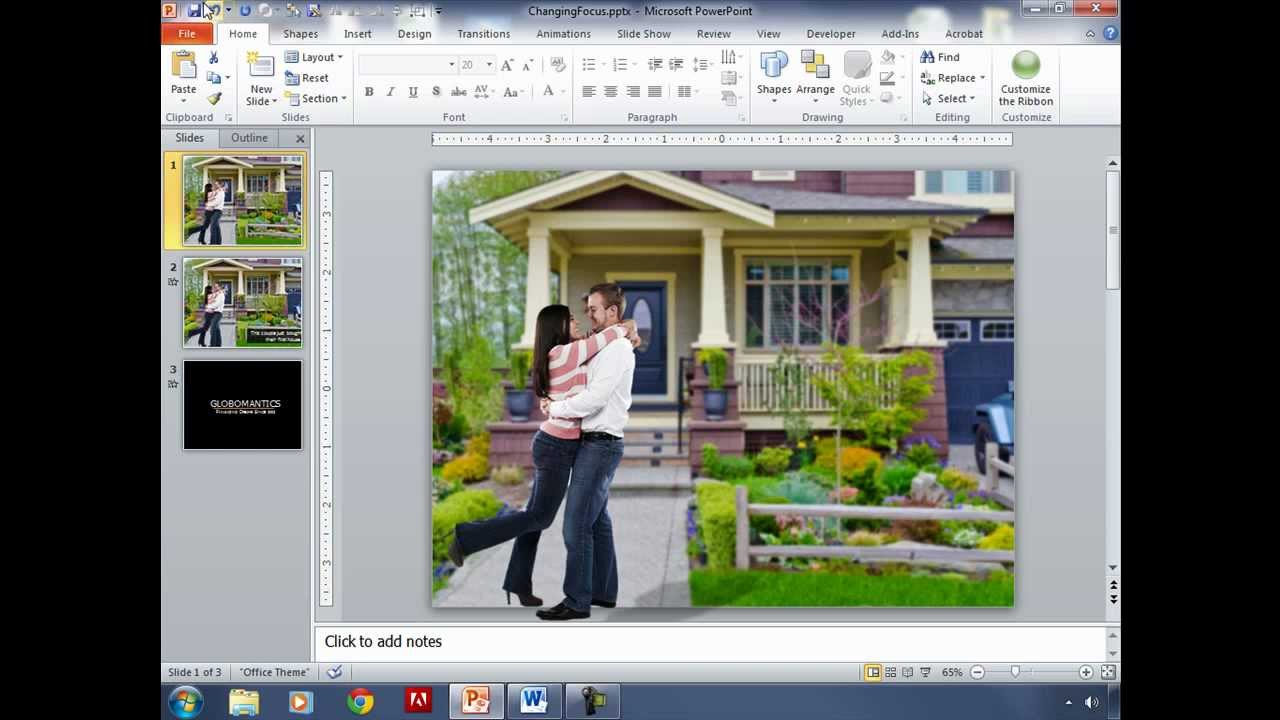Open the Shapes gallery dropdown
Viewport: 1280px width, 720px height.
774,78
